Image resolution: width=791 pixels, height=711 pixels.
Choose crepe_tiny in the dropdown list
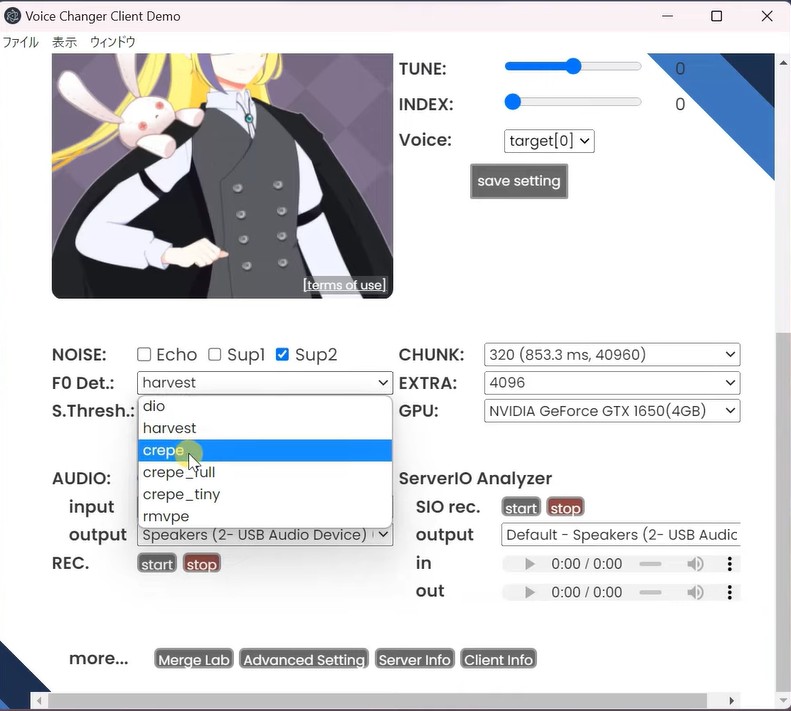[x=181, y=494]
